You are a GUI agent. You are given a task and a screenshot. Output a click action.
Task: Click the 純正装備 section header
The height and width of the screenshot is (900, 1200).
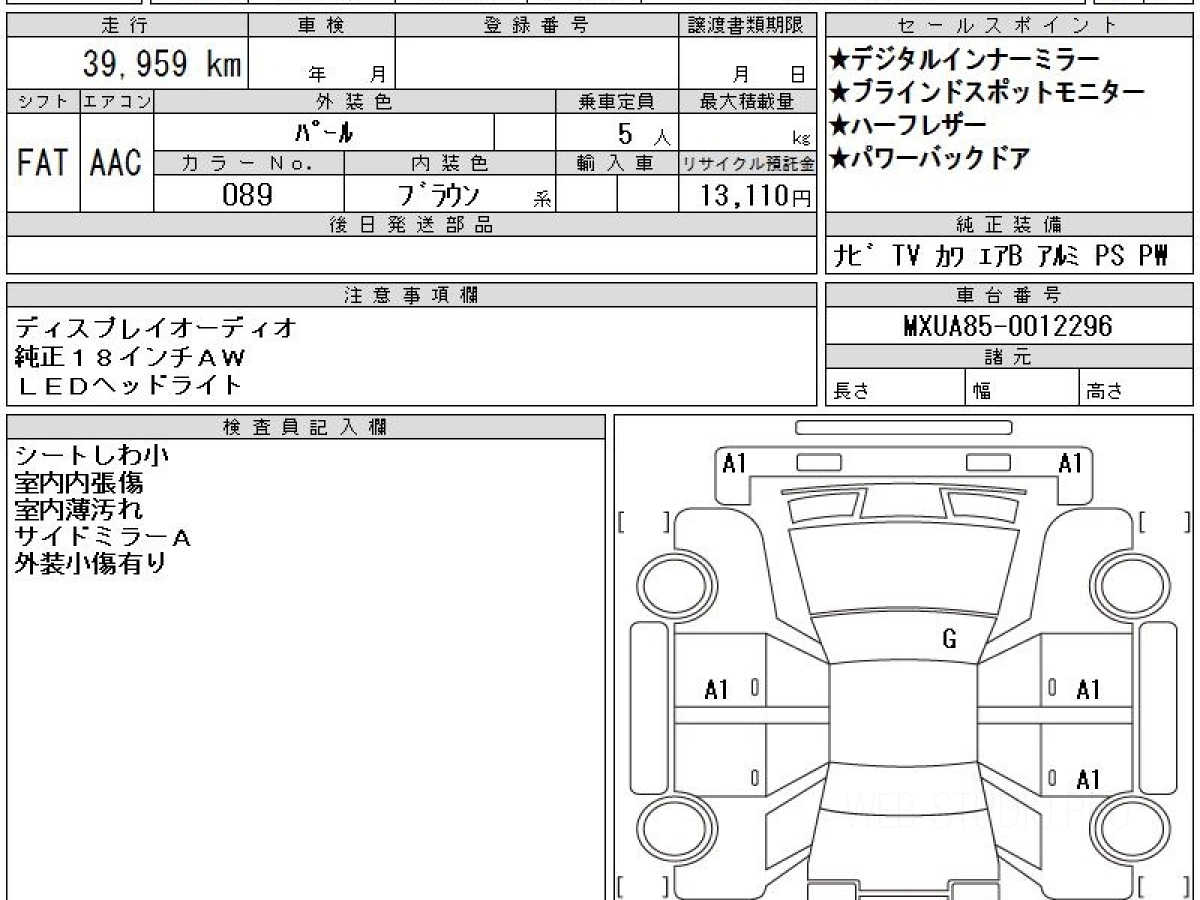tap(1009, 225)
